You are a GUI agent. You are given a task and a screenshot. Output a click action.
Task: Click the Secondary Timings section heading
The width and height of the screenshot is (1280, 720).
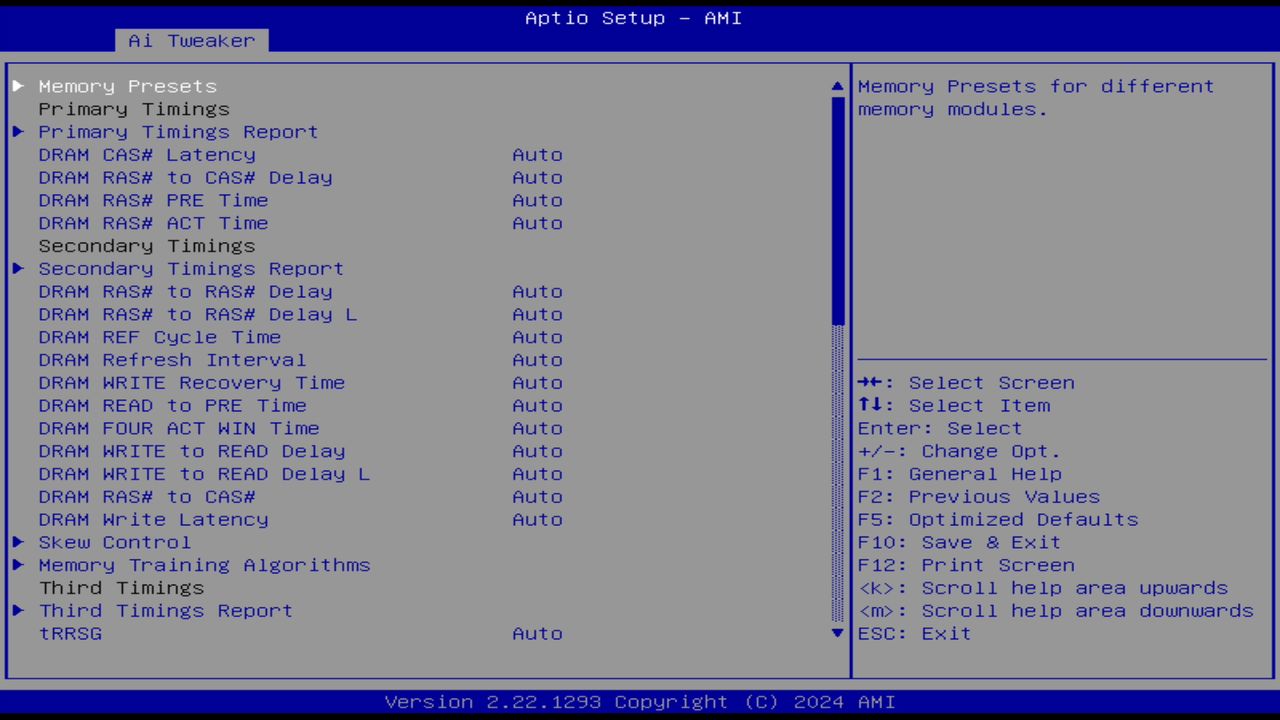click(x=147, y=246)
